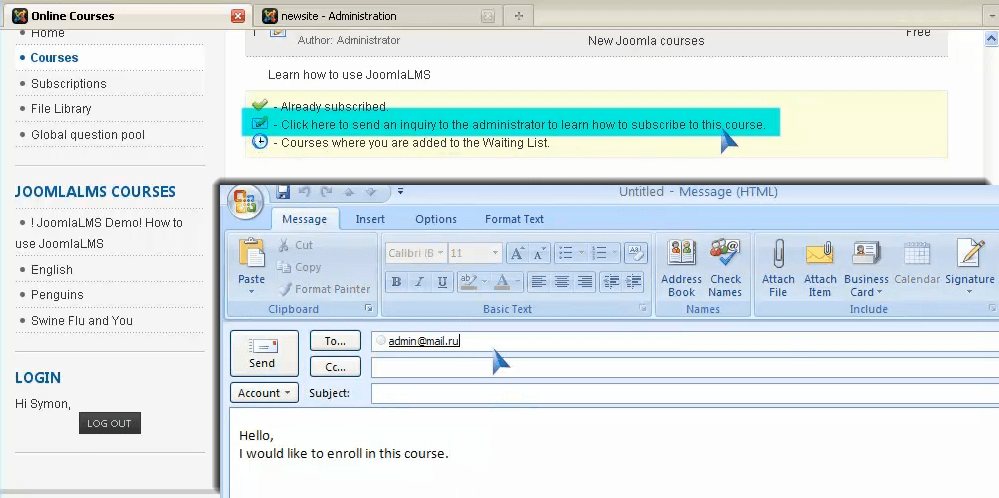Viewport: 999px width, 498px height.
Task: Switch to the Insert ribbon tab
Action: [x=370, y=219]
